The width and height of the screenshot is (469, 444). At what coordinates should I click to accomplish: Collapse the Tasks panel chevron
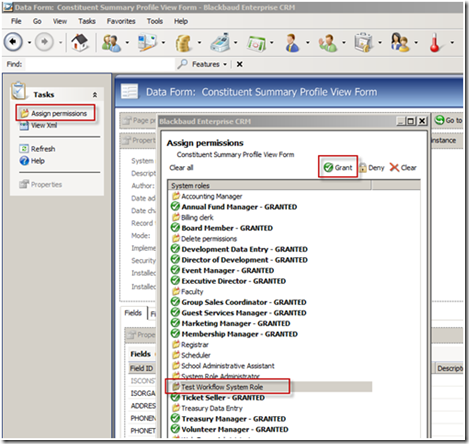(95, 95)
